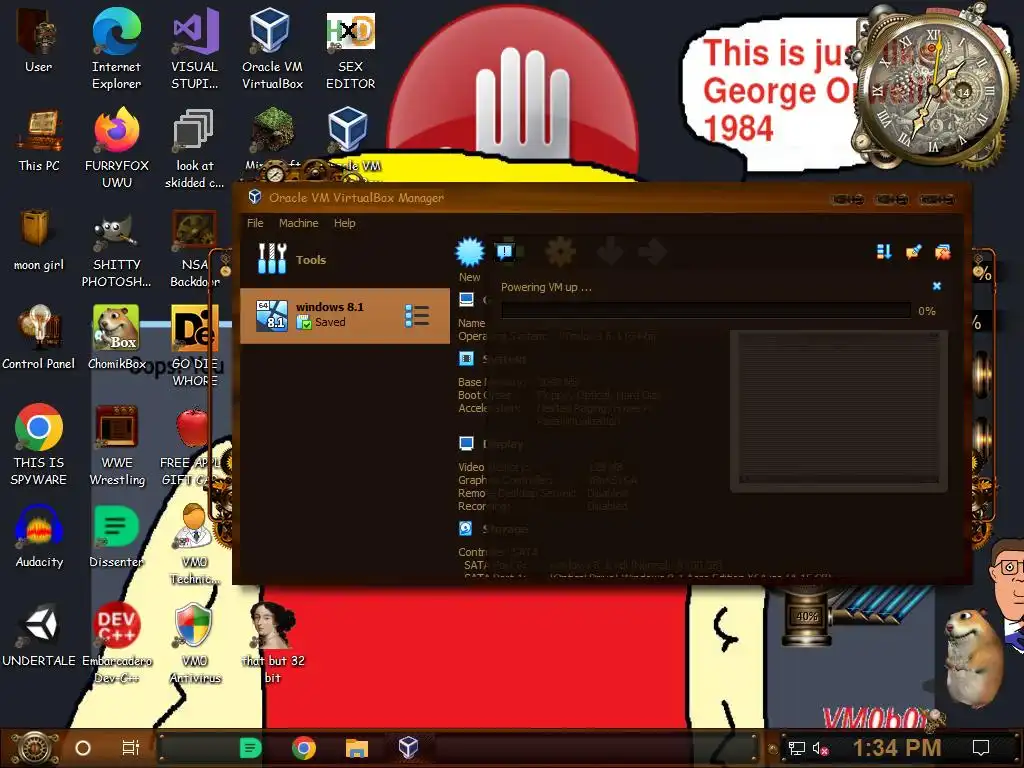The height and width of the screenshot is (768, 1024).
Task: Click the Powering VM up progress bar
Action: (706, 311)
